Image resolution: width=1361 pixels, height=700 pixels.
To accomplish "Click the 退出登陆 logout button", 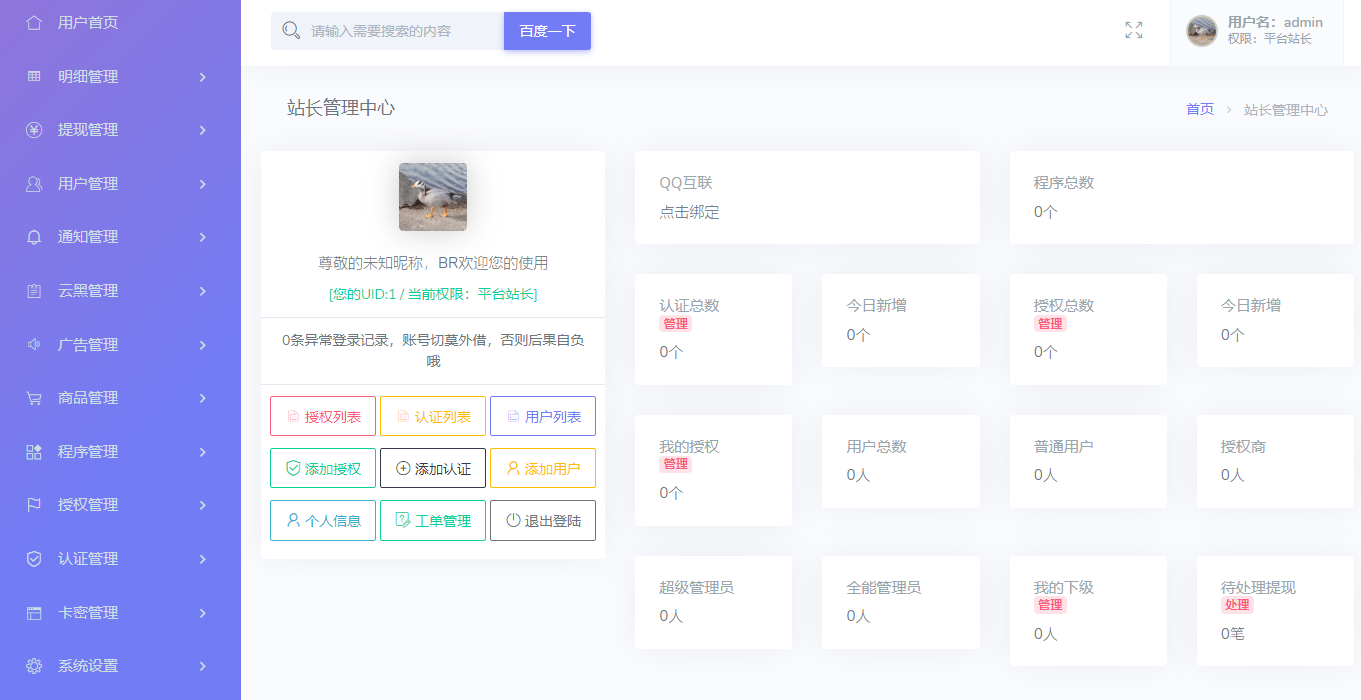I will coord(542,520).
